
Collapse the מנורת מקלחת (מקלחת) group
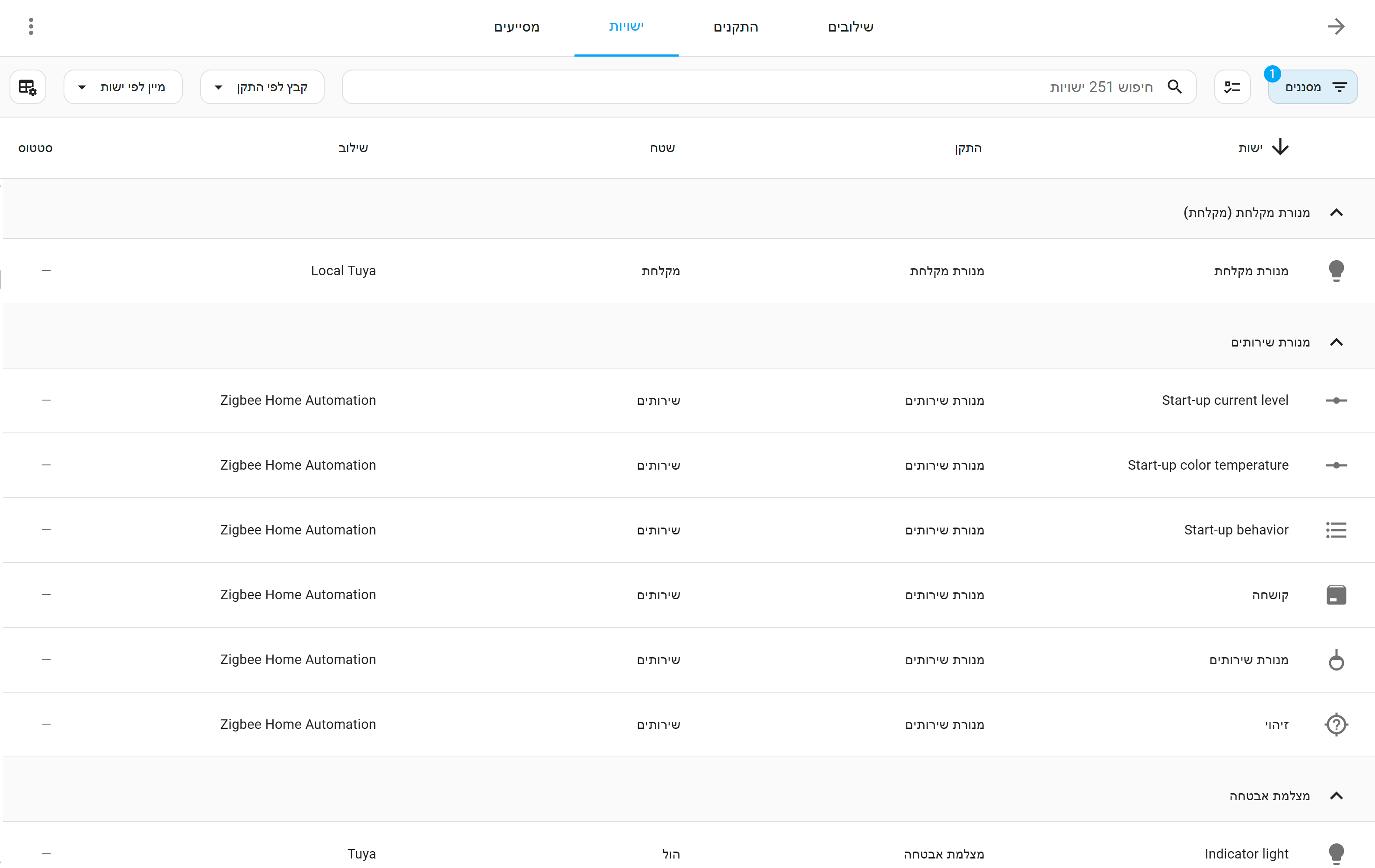pyautogui.click(x=1336, y=212)
